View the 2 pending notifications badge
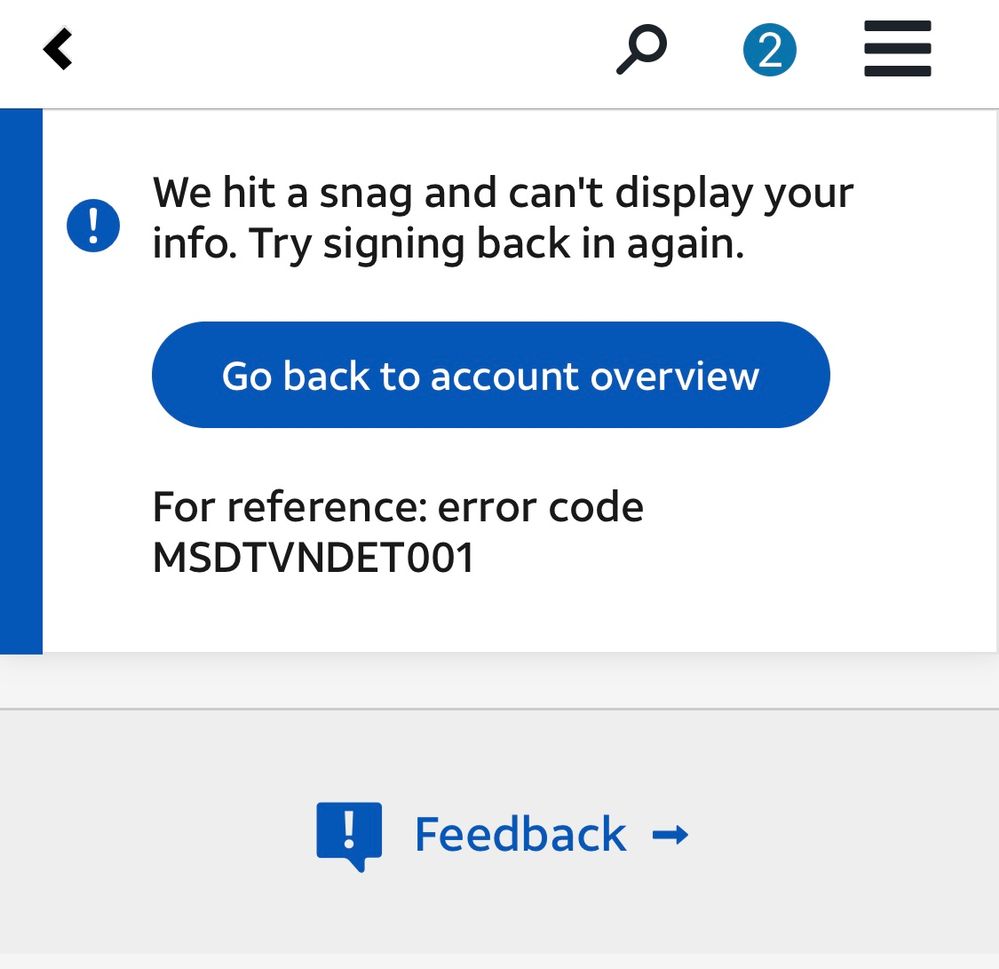 769,50
